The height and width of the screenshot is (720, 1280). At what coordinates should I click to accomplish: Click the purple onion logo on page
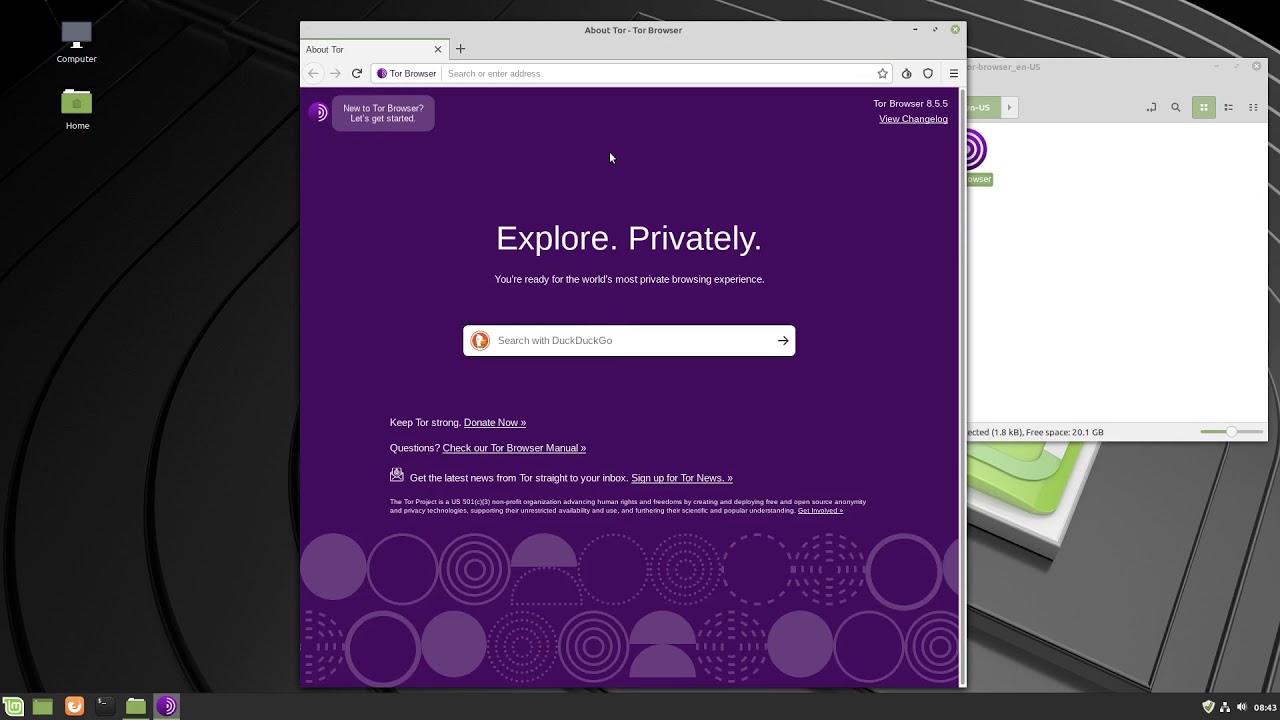point(318,112)
